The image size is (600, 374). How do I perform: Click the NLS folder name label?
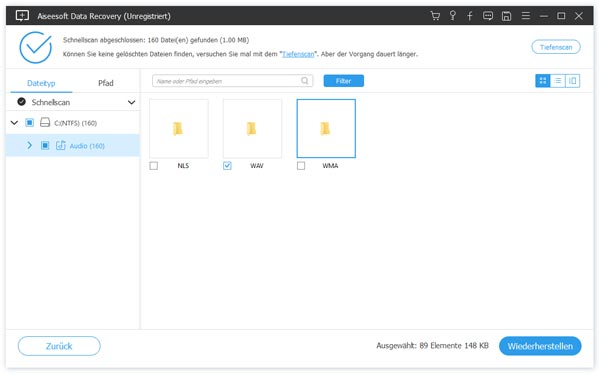tap(183, 166)
